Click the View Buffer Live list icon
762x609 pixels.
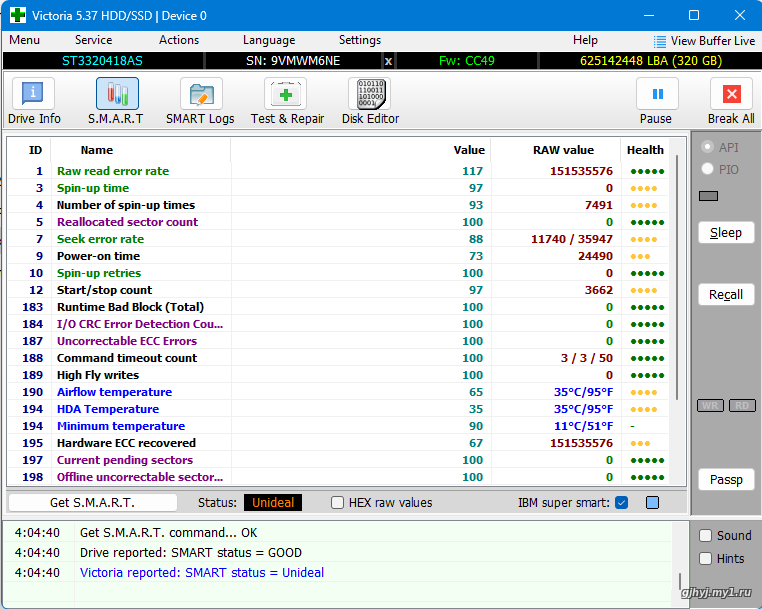(x=659, y=41)
